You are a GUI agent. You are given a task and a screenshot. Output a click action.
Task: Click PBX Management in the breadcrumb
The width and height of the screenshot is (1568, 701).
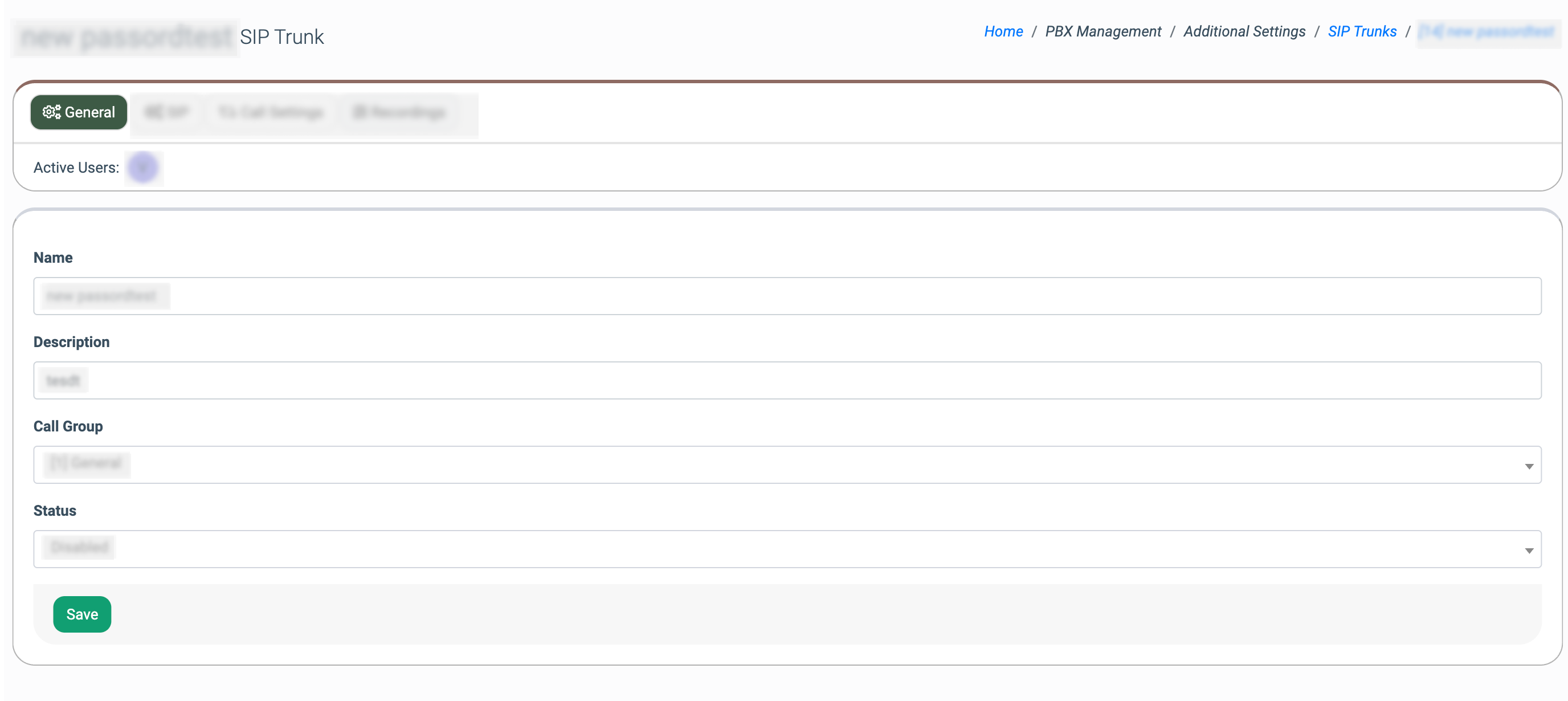1103,31
